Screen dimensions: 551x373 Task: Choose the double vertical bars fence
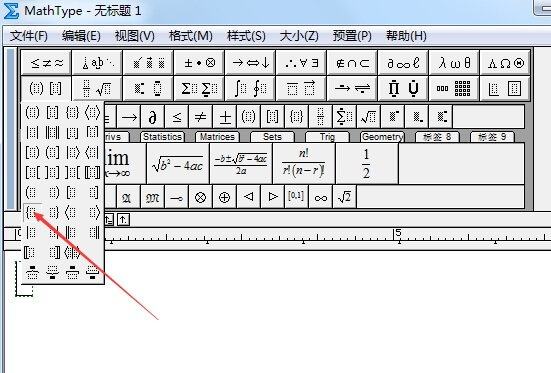53,133
